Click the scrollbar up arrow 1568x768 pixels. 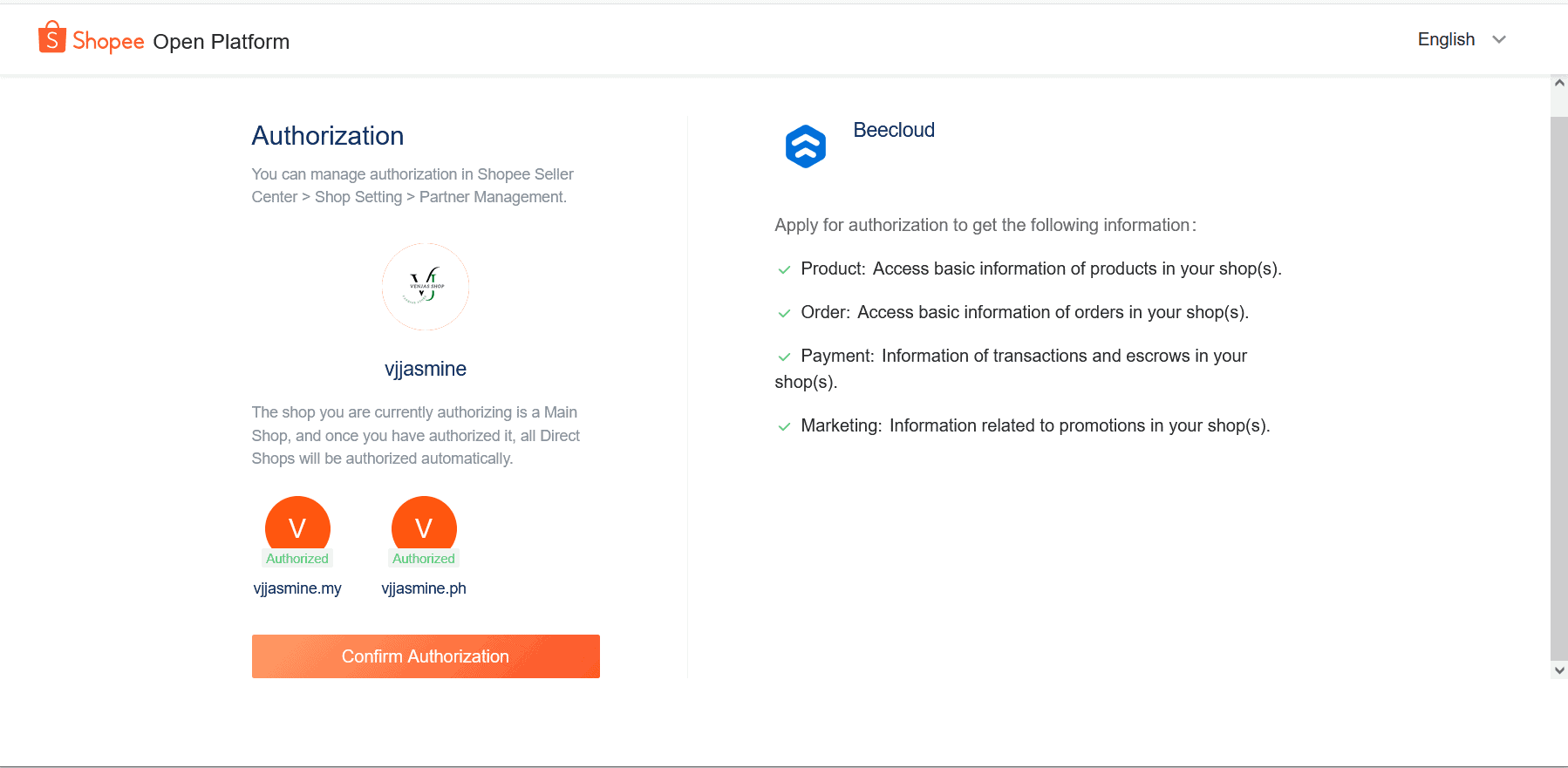1559,83
